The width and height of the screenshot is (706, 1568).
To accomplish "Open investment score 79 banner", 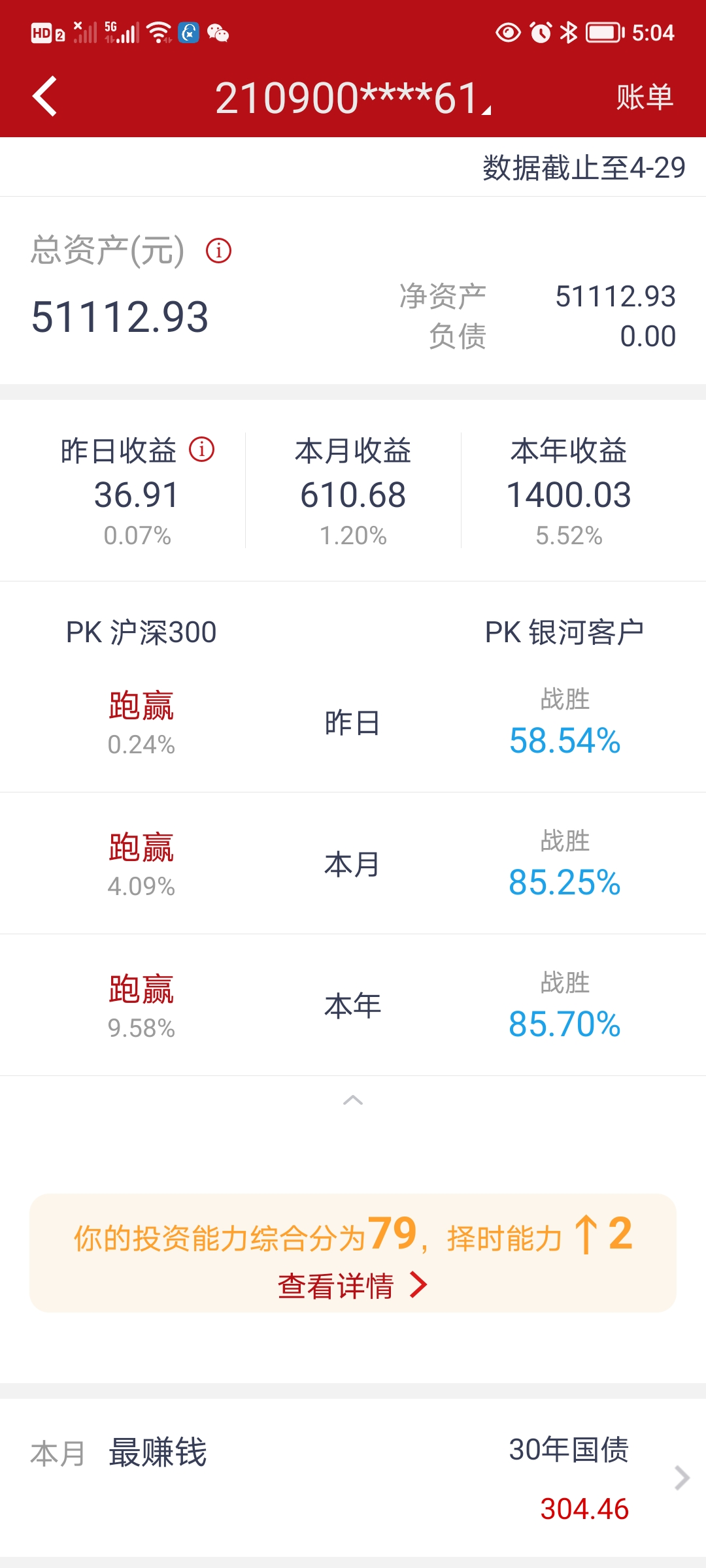I will point(353,1236).
